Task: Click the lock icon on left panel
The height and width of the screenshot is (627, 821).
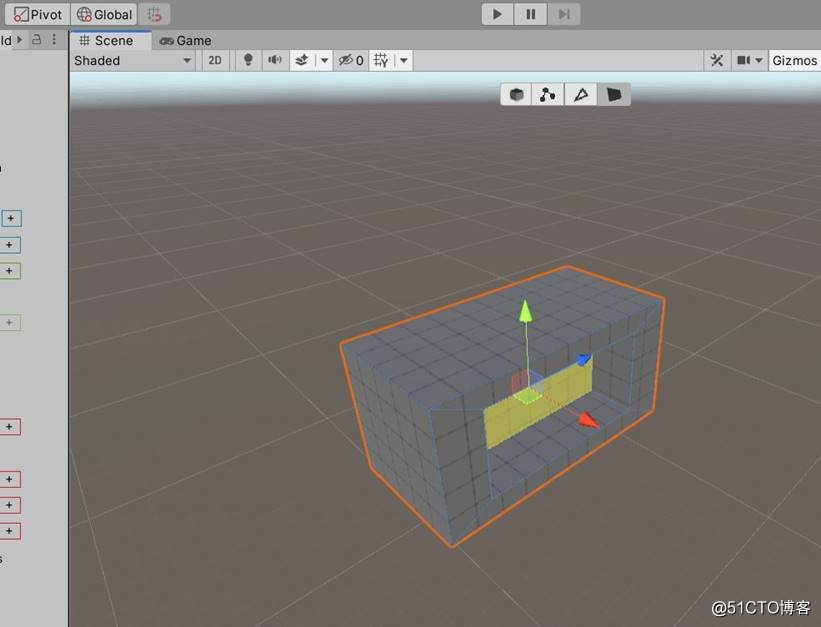Action: [x=37, y=40]
